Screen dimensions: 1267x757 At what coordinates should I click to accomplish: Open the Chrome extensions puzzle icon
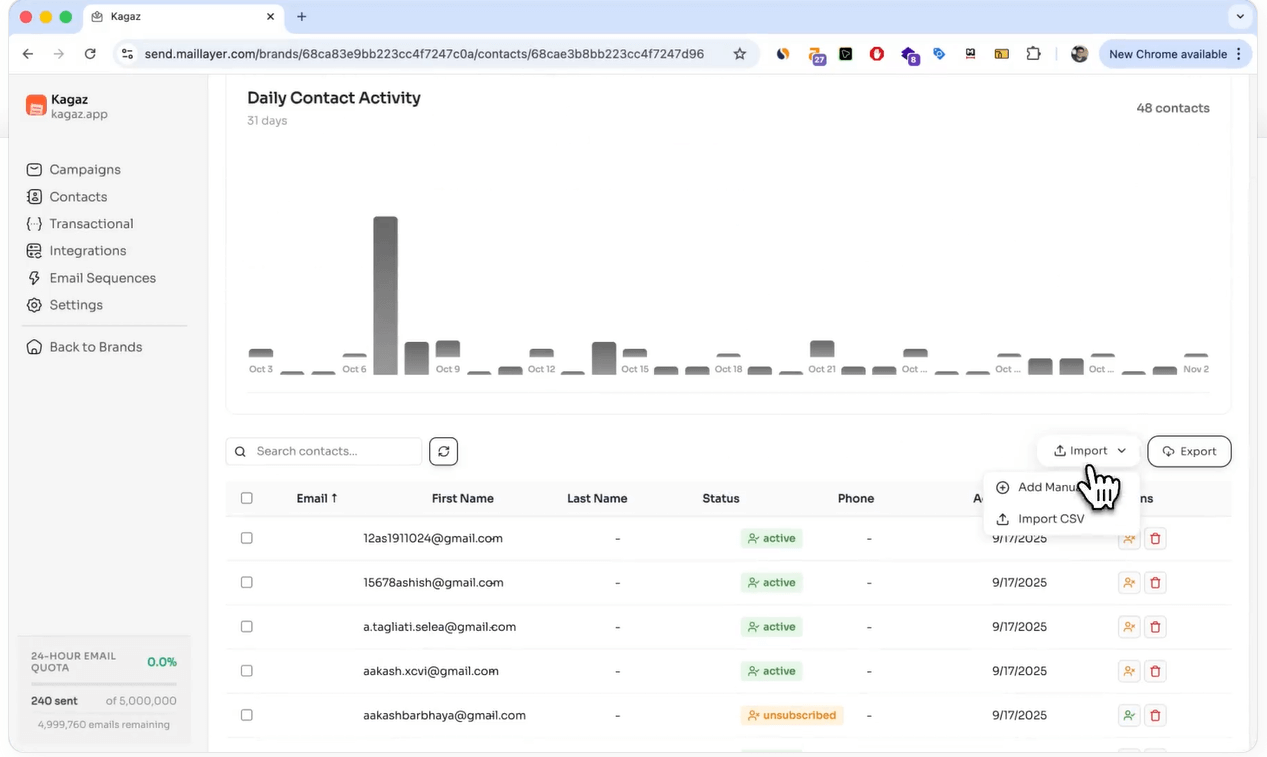pyautogui.click(x=1034, y=54)
